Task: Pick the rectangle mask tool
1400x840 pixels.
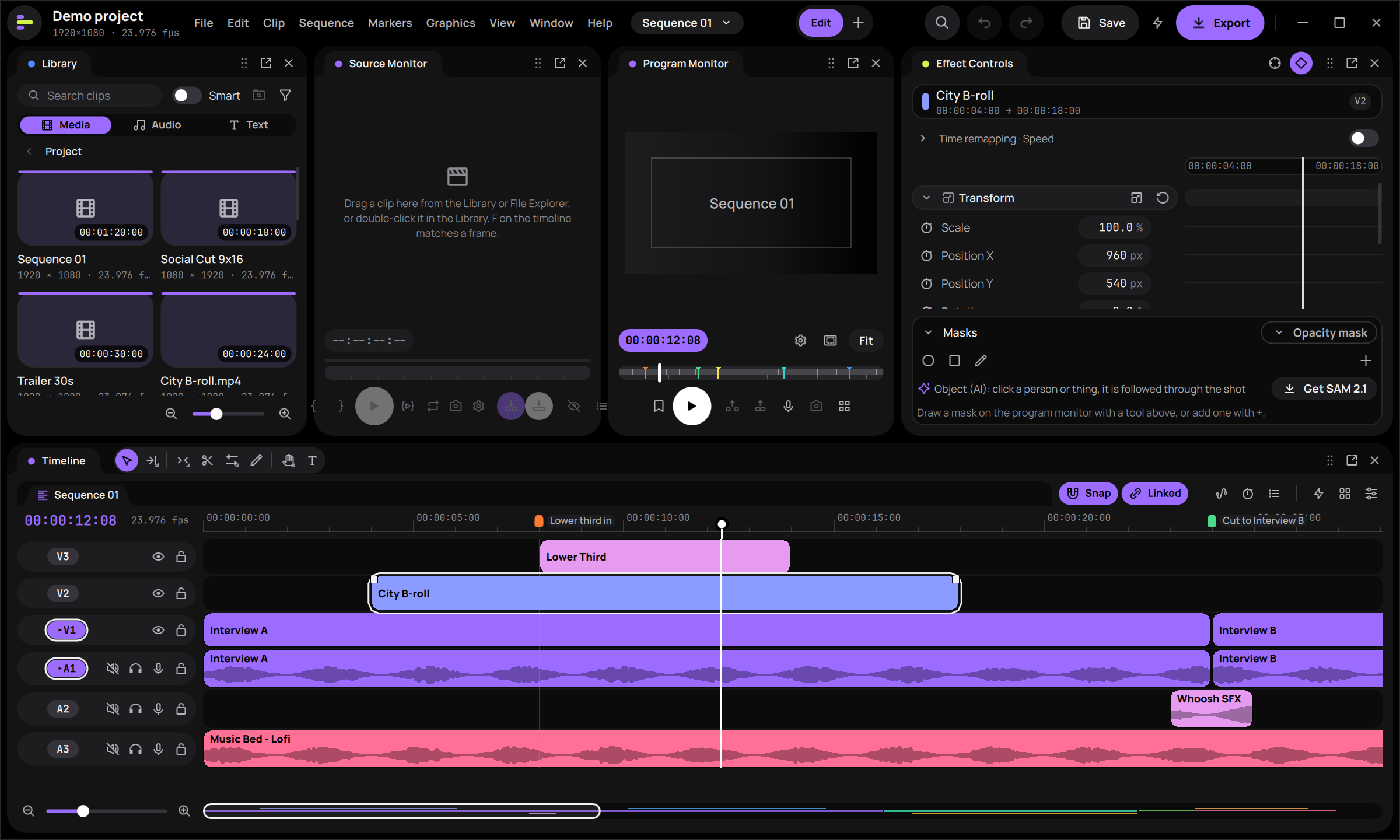Action: 954,360
